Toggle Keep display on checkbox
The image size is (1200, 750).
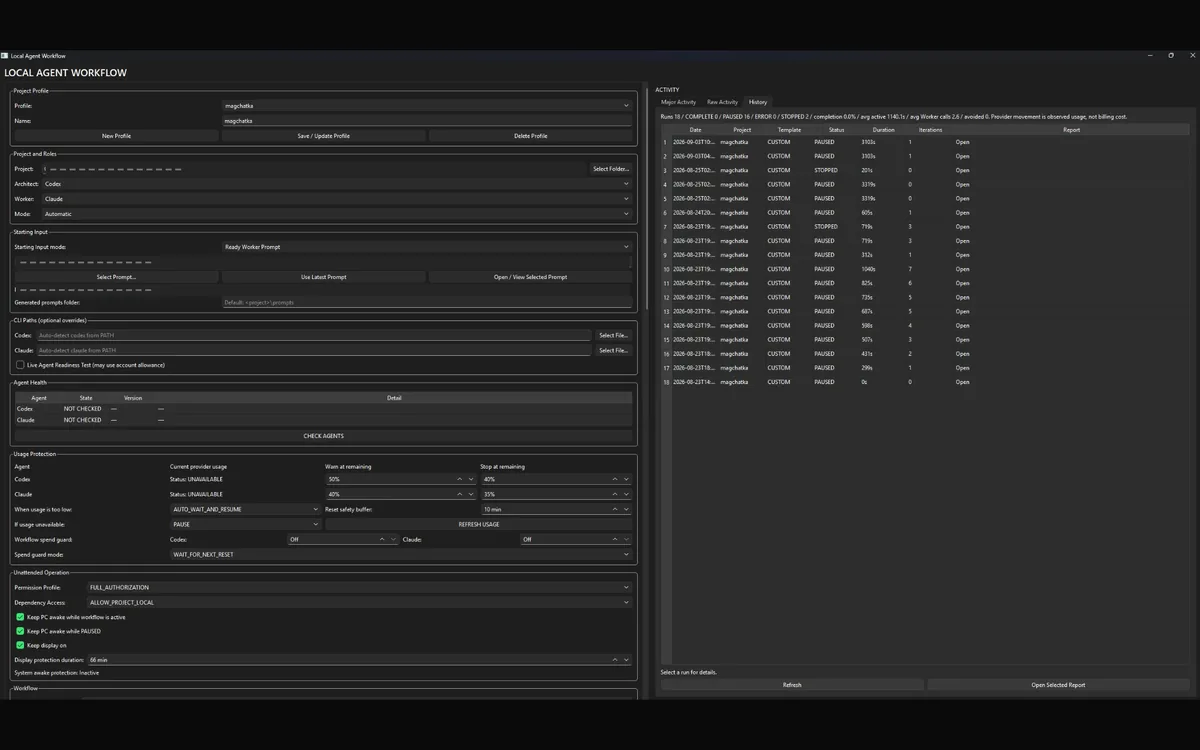click(20, 645)
